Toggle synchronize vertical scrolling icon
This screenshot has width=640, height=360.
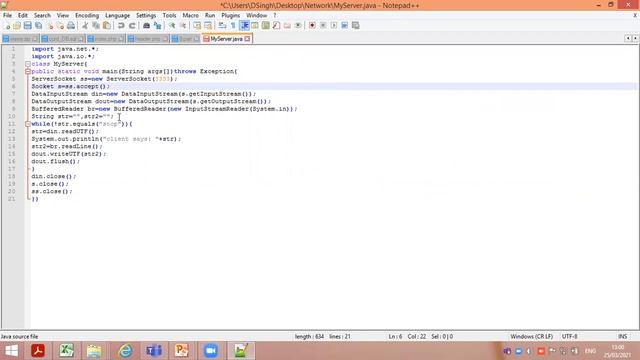(197, 25)
